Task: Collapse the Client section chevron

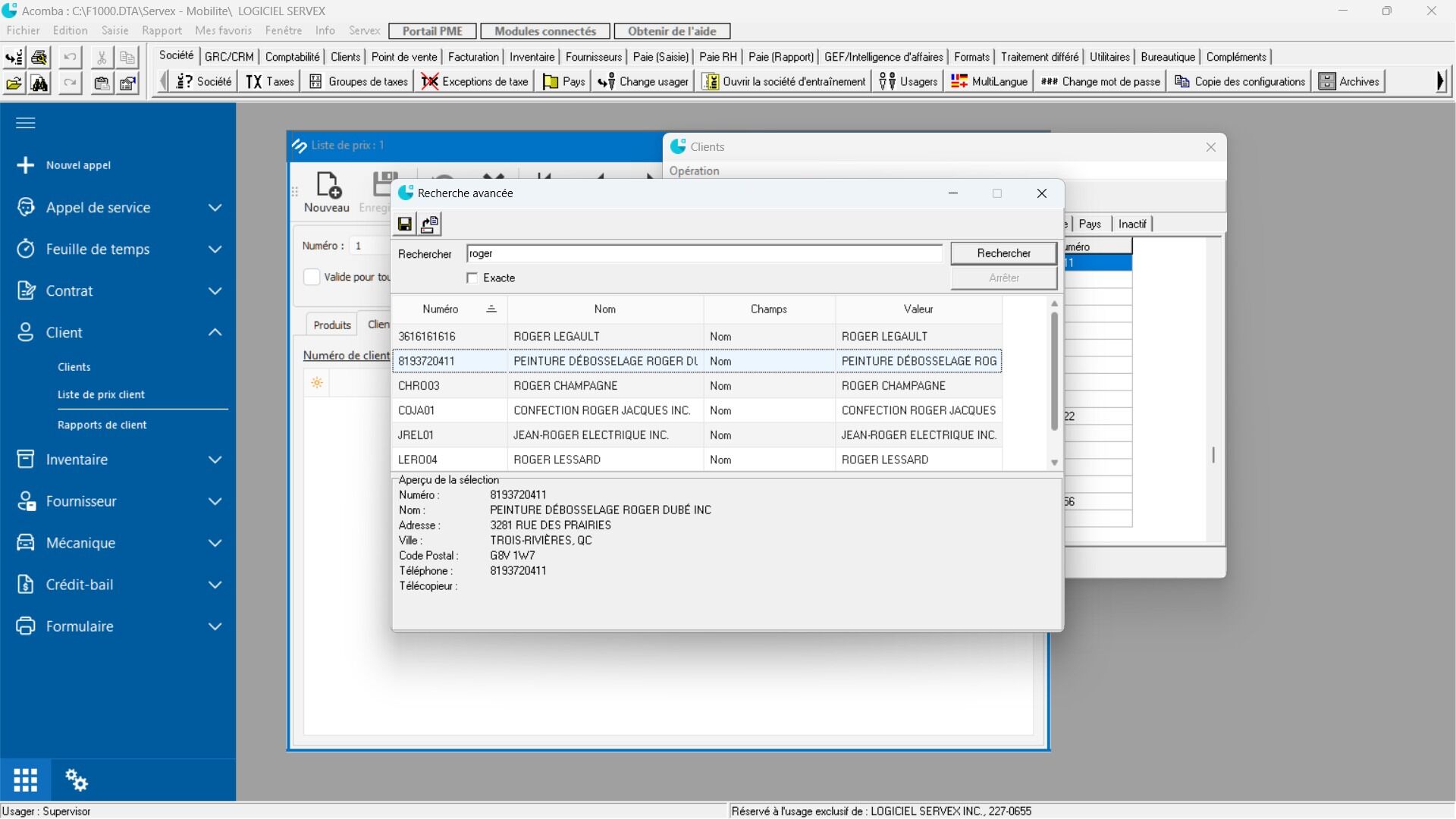Action: click(x=215, y=332)
